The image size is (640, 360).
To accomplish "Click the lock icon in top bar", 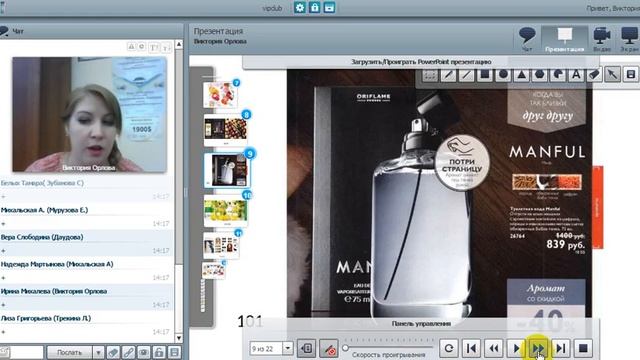I will 314,7.
